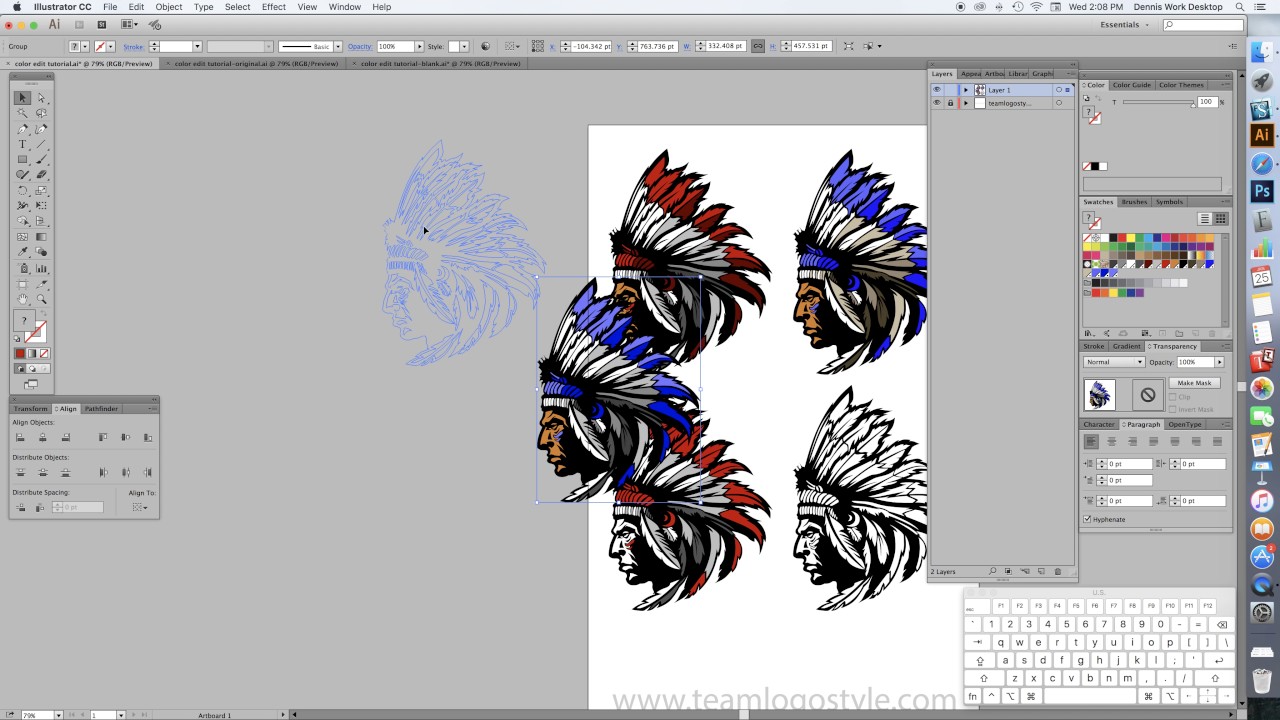Click the Stroke link in control bar
The width and height of the screenshot is (1280, 720).
(133, 46)
